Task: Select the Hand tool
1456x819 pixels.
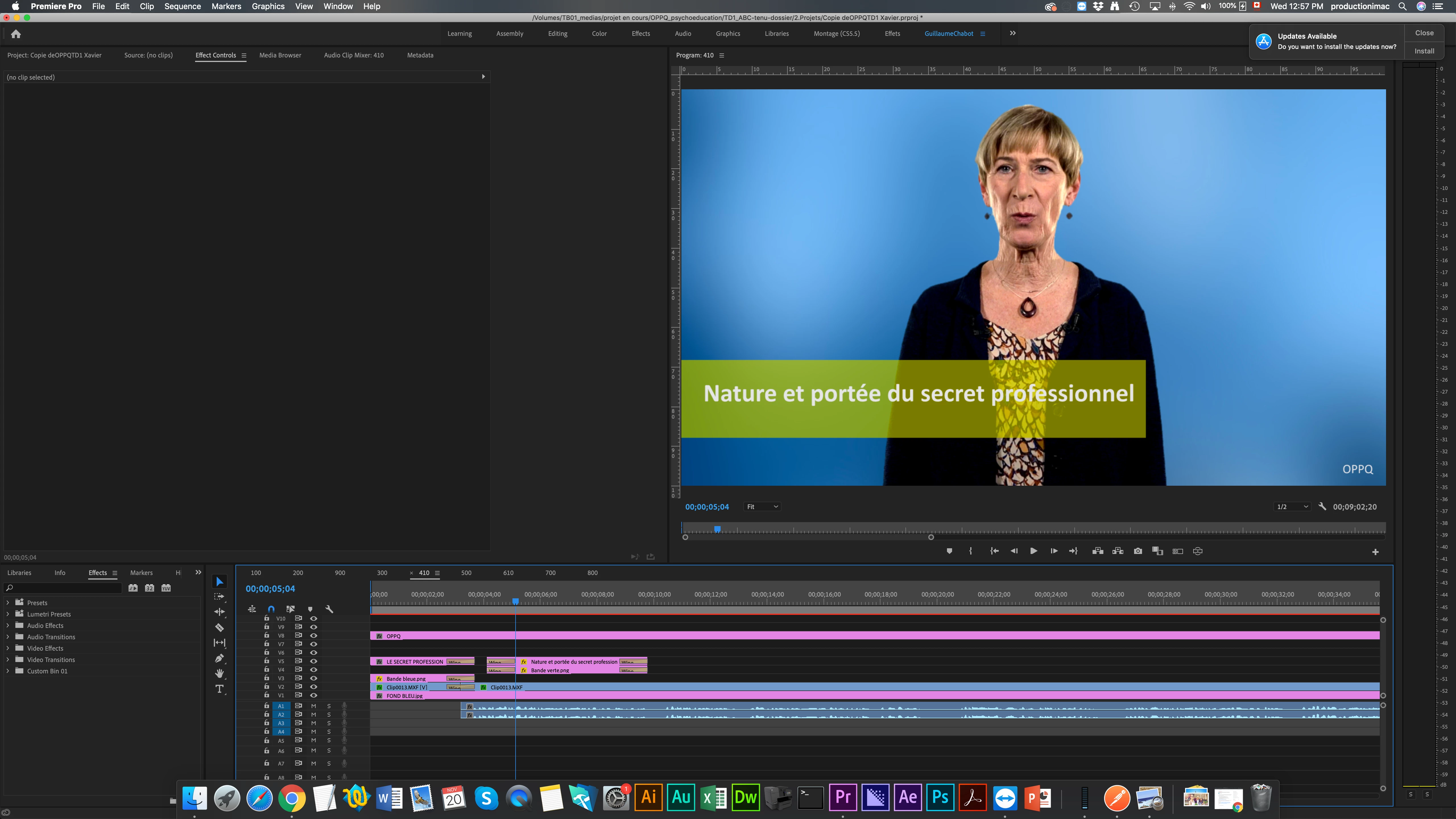Action: tap(219, 673)
